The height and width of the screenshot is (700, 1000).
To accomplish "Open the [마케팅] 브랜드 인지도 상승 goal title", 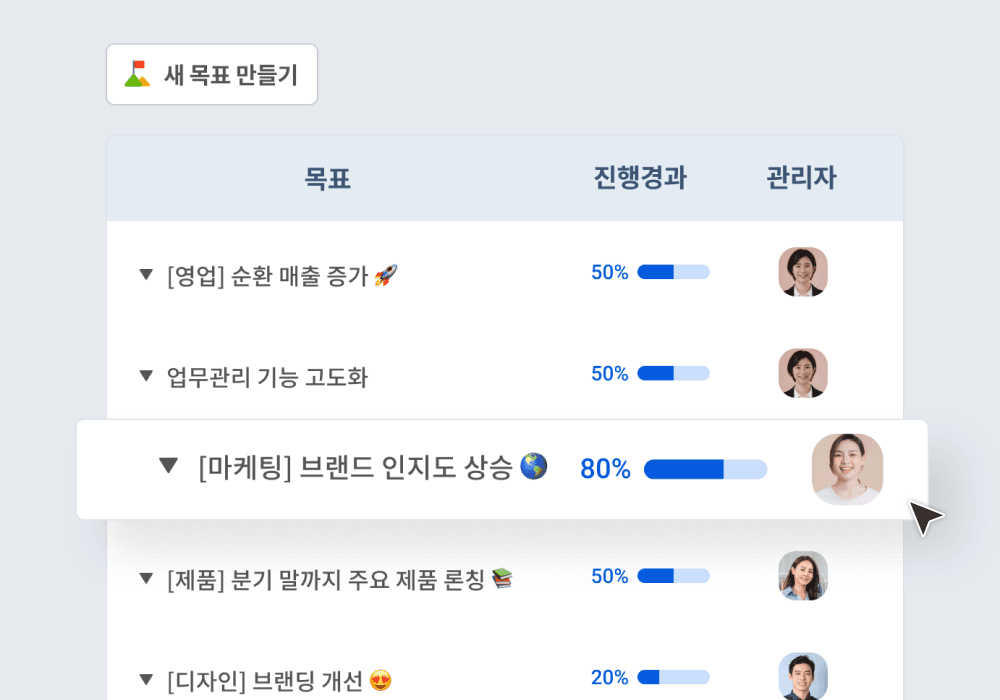I will (x=355, y=467).
